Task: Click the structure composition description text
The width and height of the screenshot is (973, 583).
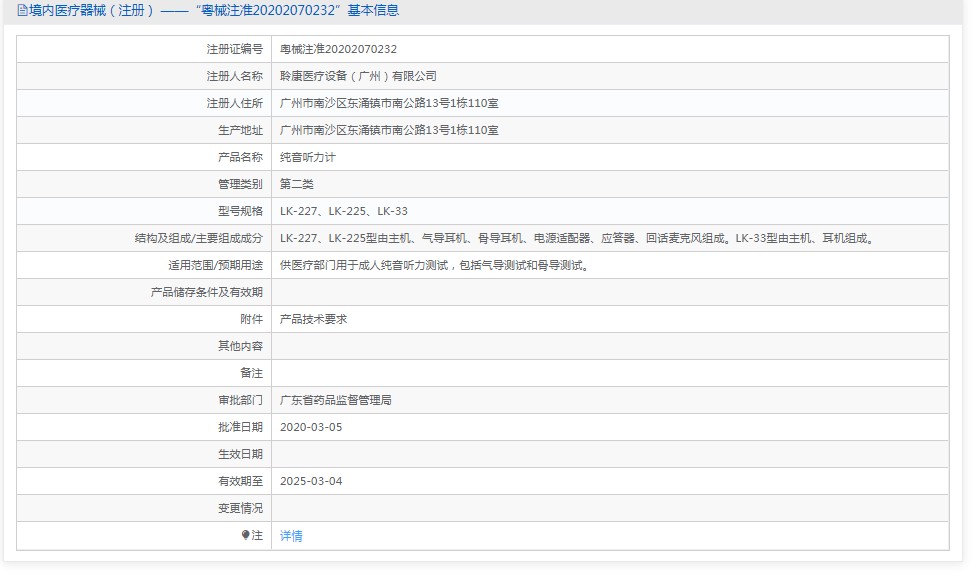Action: [578, 238]
